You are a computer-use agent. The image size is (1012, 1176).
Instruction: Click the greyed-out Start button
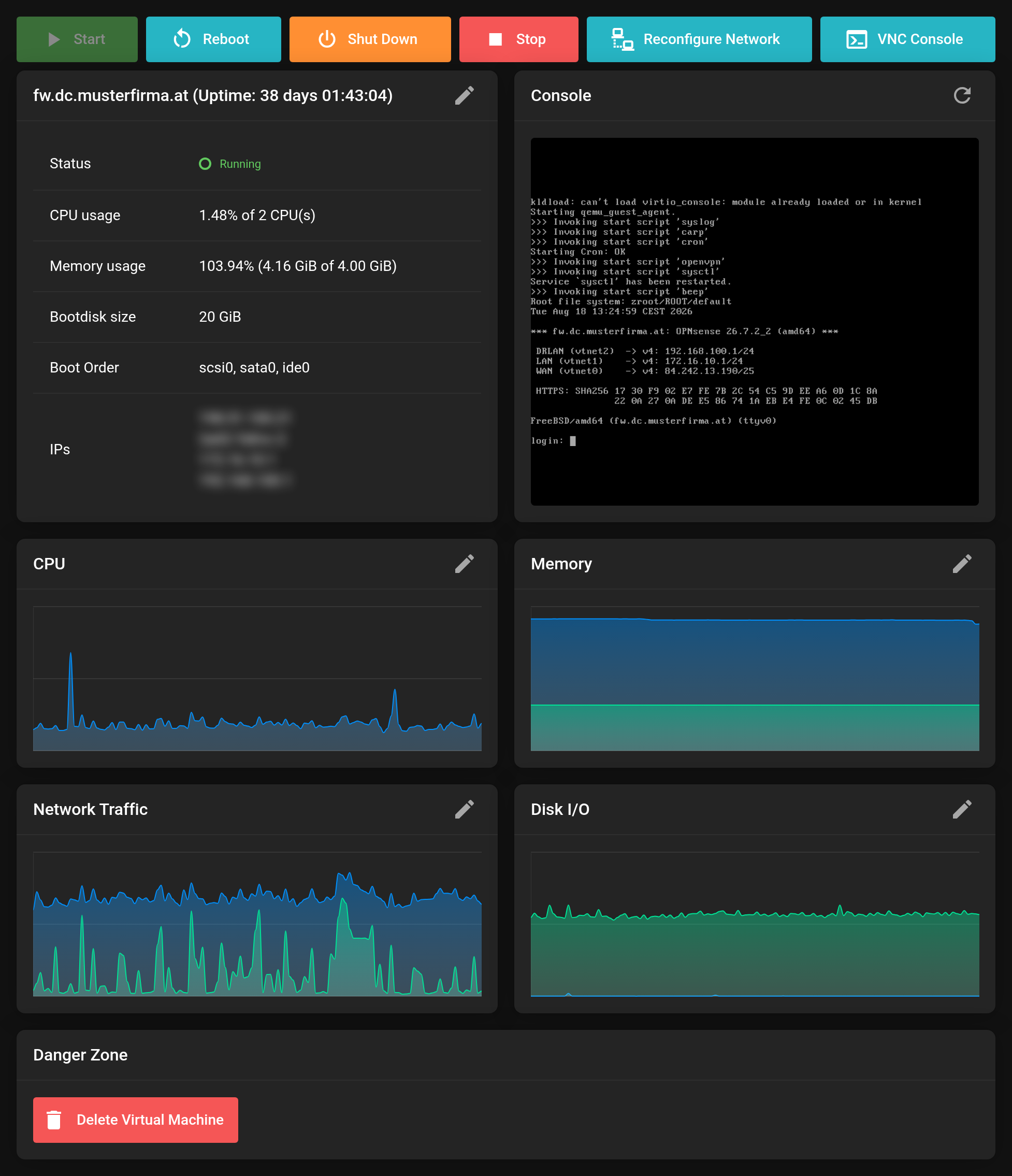point(77,39)
